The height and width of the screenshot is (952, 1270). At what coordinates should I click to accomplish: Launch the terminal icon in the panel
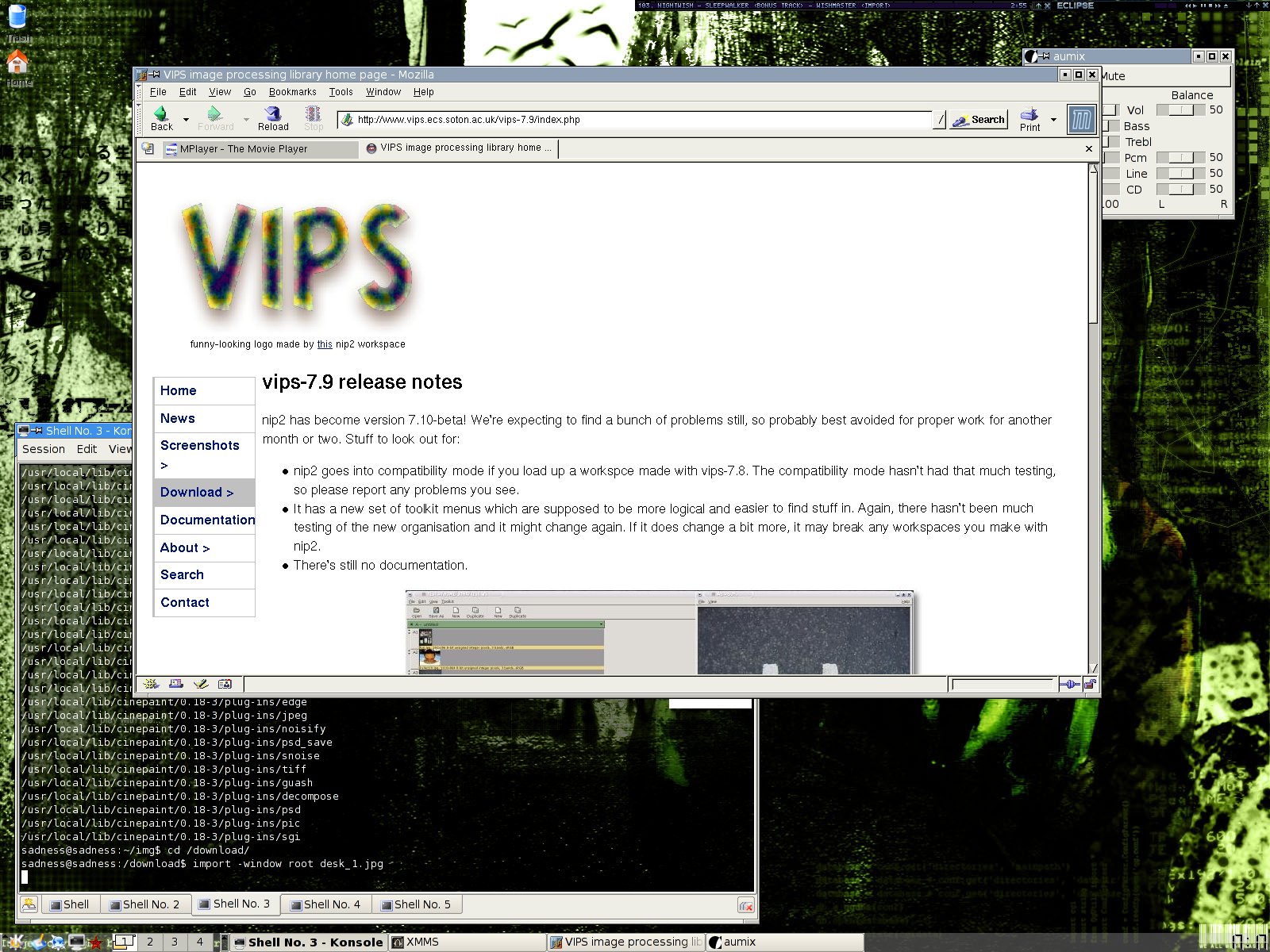click(x=77, y=942)
